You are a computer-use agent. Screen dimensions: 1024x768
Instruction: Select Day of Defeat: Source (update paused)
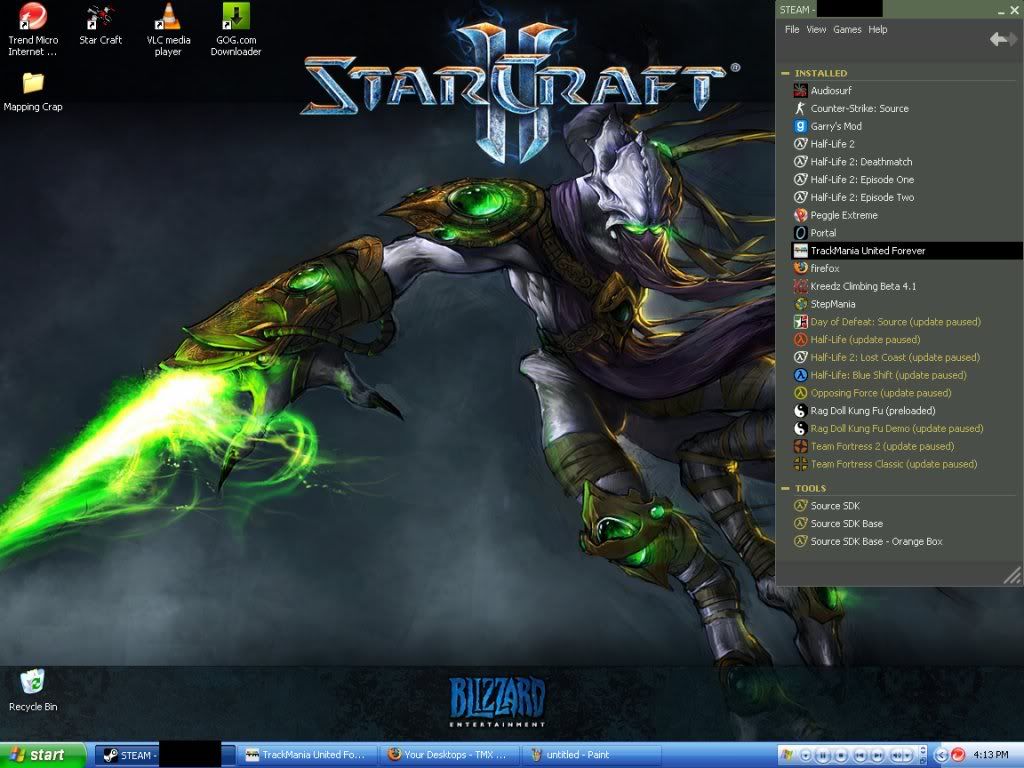[x=887, y=321]
